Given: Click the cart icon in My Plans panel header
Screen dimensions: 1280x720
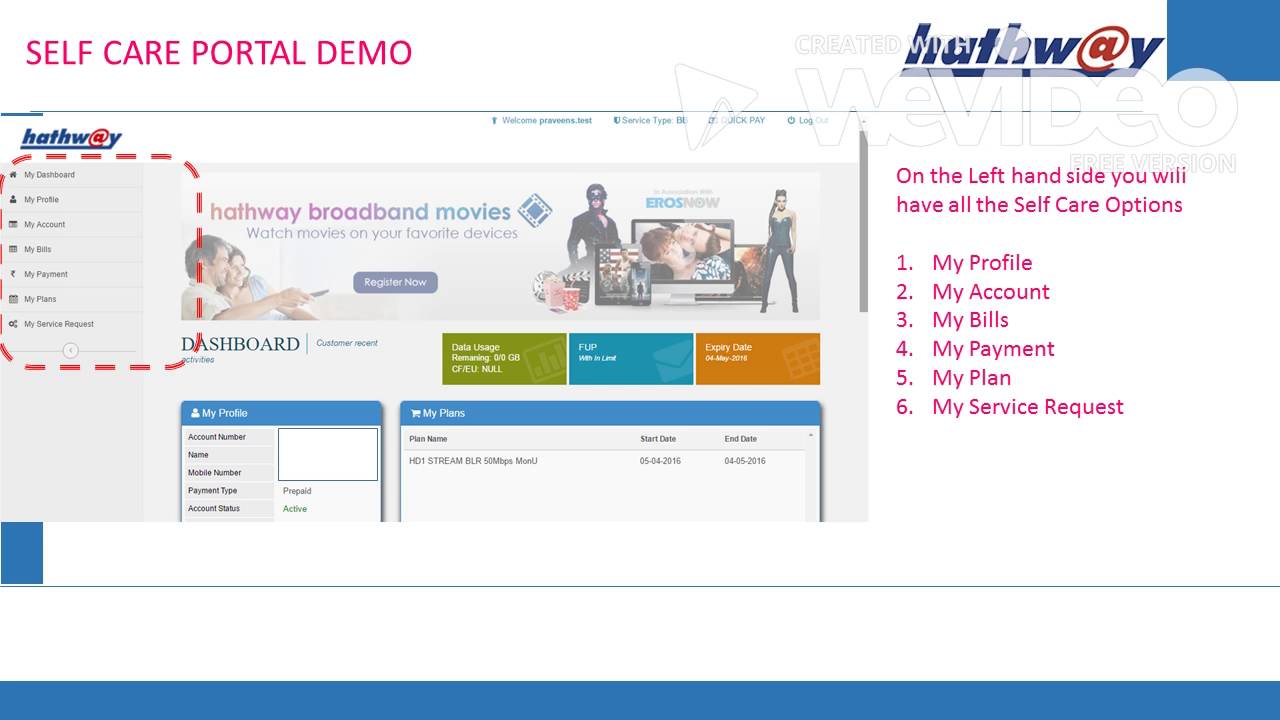Looking at the screenshot, I should pos(415,413).
